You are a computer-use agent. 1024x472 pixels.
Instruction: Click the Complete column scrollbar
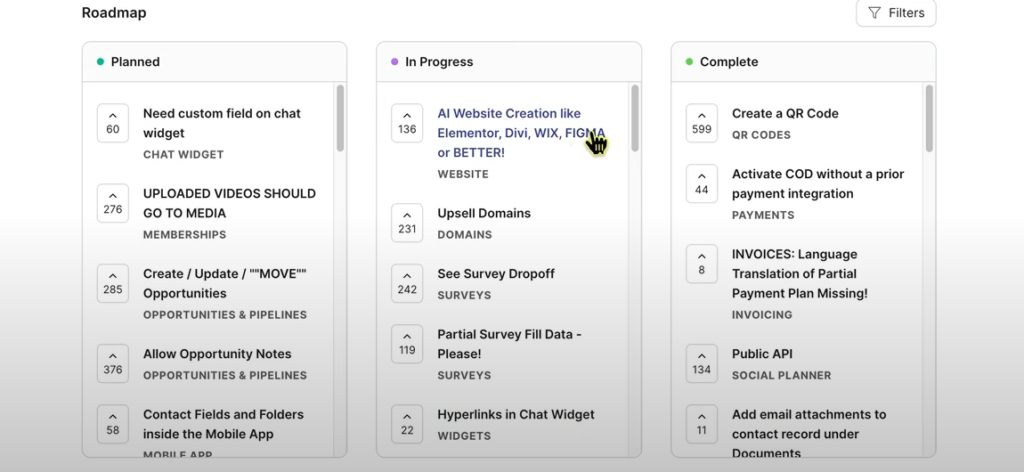point(929,118)
